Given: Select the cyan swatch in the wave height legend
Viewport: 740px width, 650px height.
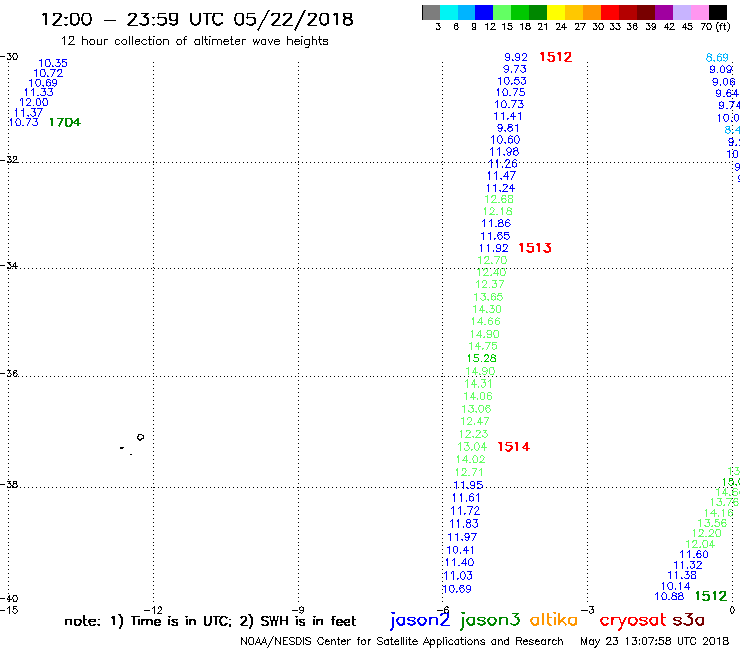Looking at the screenshot, I should point(449,12).
